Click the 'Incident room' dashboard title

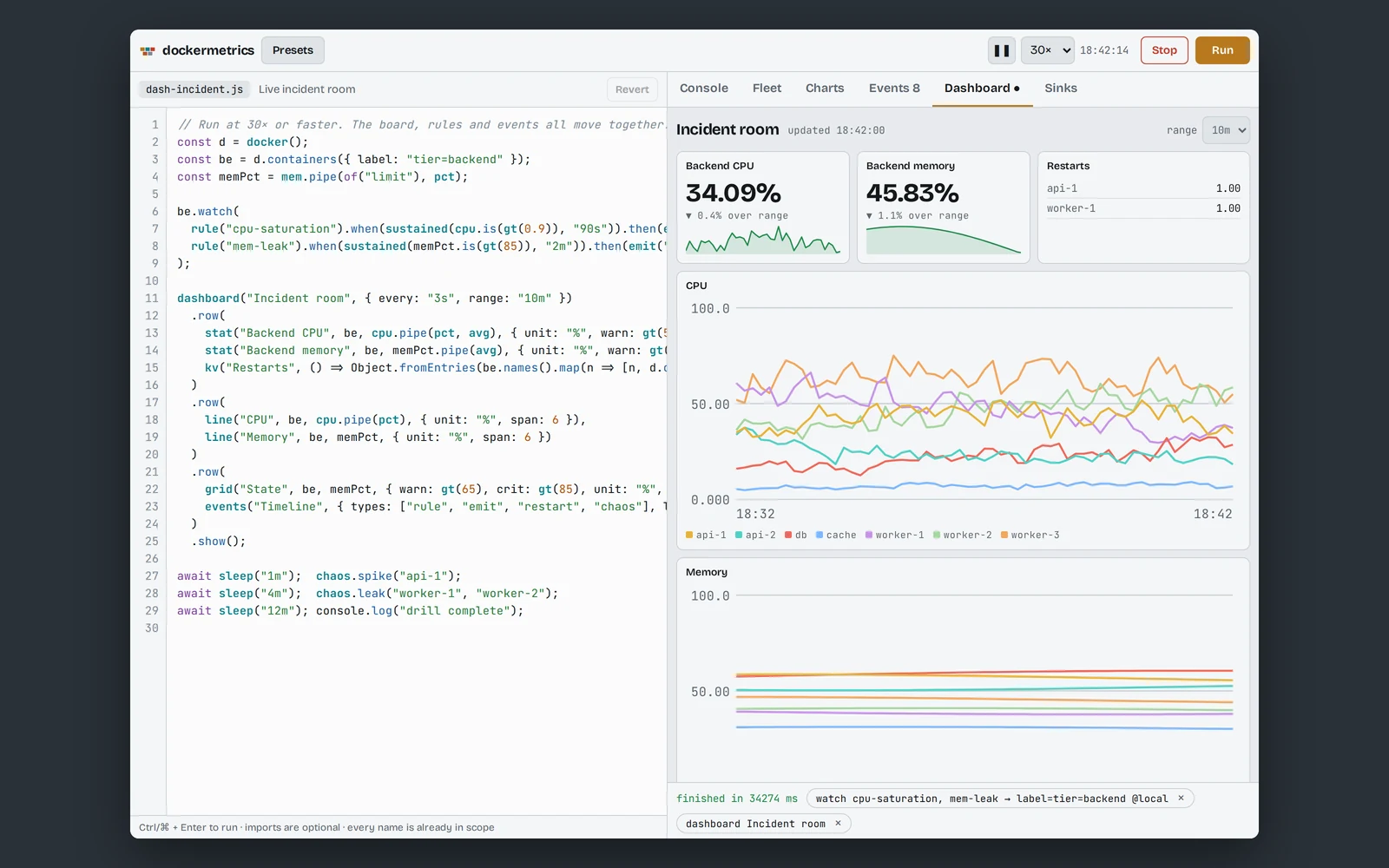coord(727,129)
